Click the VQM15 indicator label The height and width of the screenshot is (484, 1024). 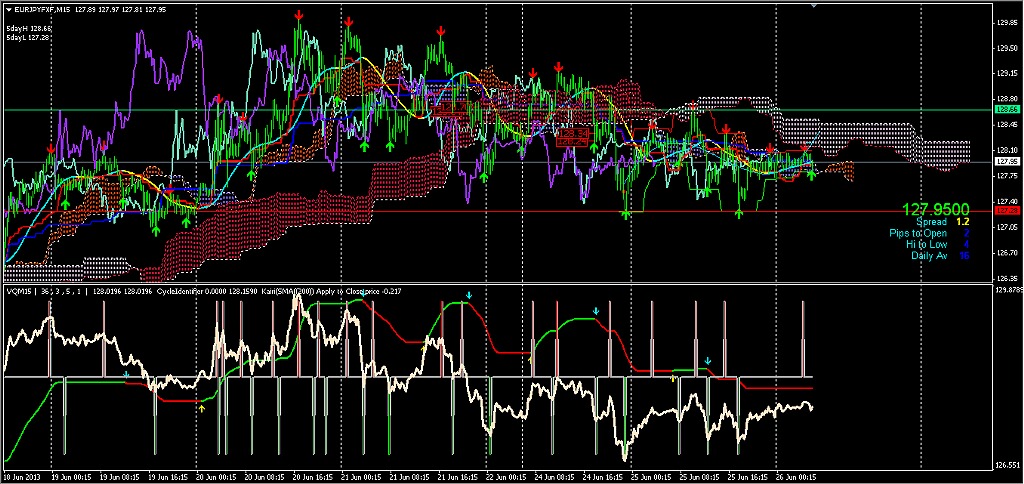[x=18, y=291]
